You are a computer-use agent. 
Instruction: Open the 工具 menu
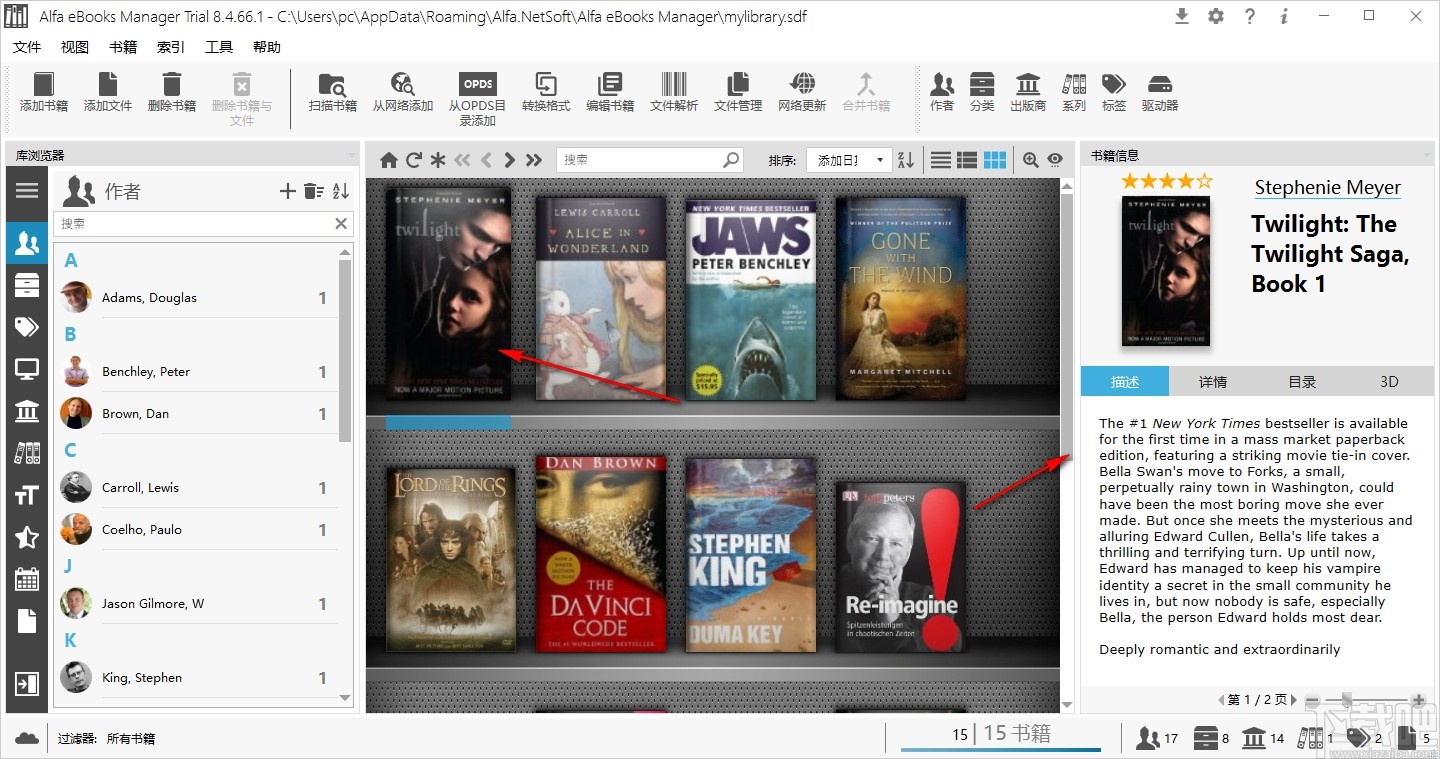[219, 46]
